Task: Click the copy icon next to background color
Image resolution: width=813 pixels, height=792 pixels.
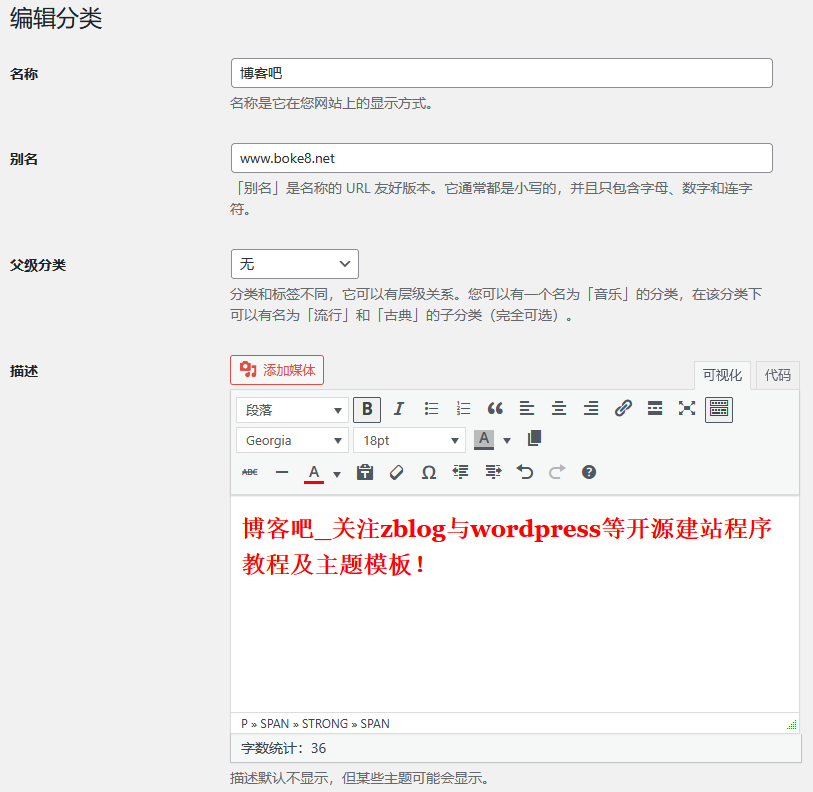Action: click(535, 439)
